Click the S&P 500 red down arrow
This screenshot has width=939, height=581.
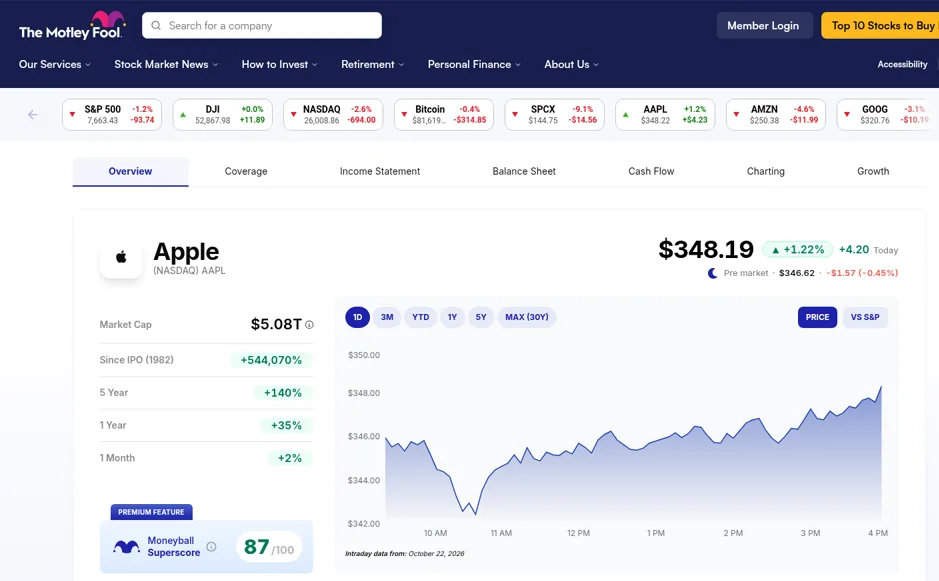pyautogui.click(x=72, y=114)
